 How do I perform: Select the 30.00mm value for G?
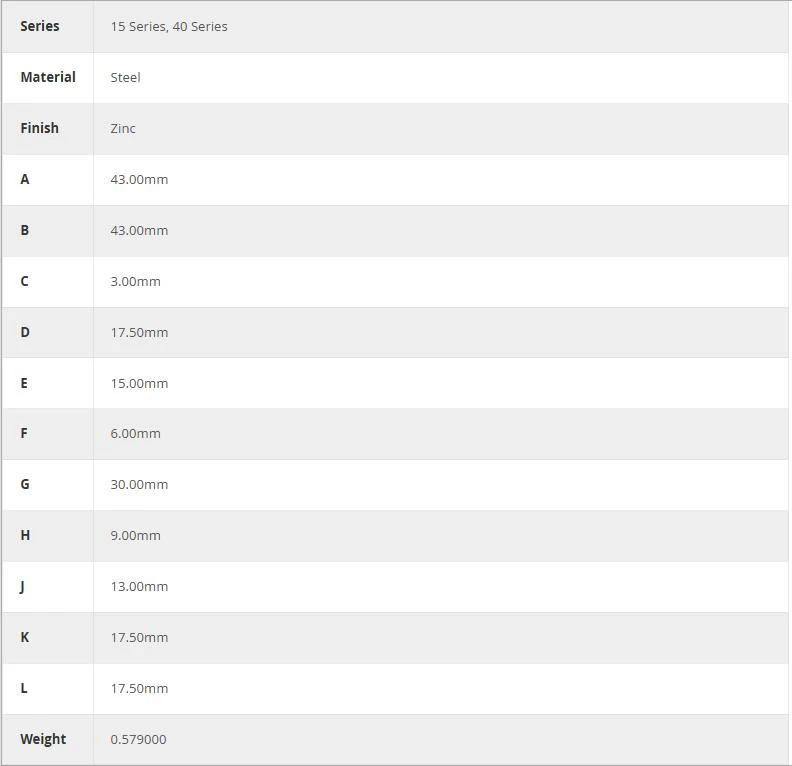[x=139, y=485]
